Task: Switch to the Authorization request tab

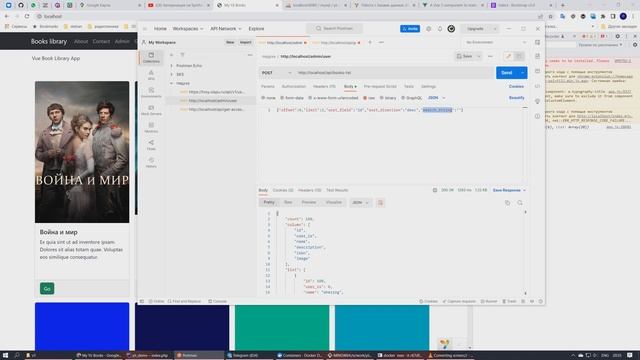Action: (x=293, y=87)
